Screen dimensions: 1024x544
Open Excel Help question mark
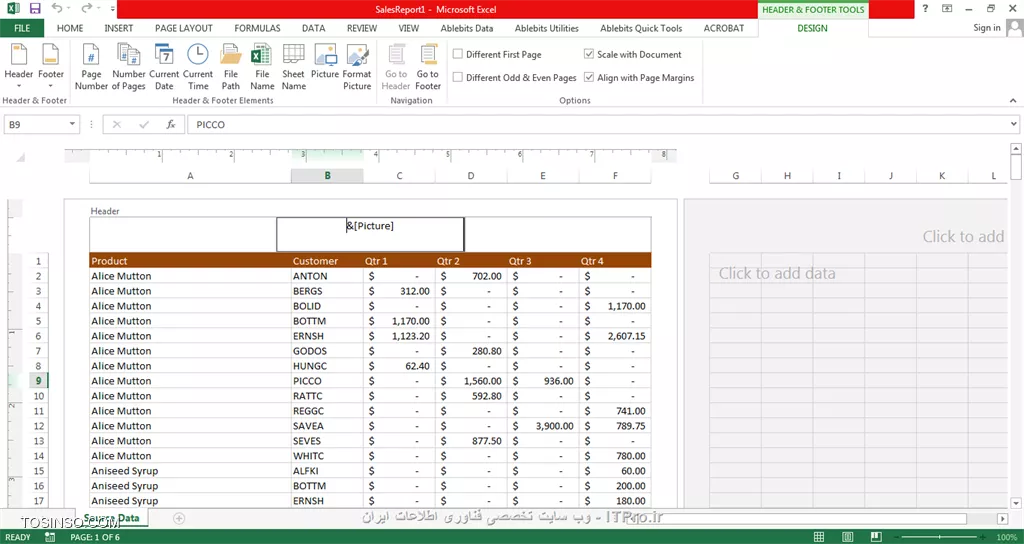tap(925, 9)
